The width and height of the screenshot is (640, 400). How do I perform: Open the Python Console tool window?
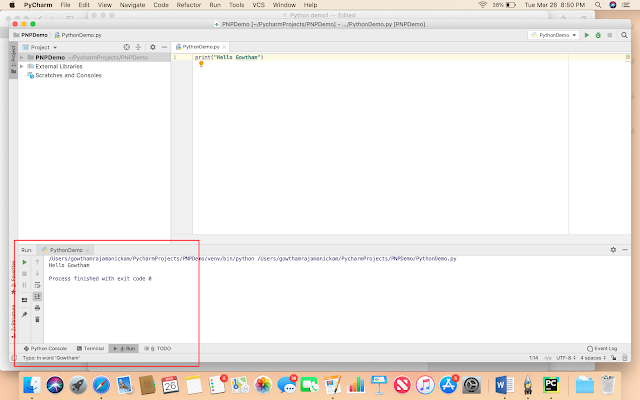pyautogui.click(x=45, y=349)
